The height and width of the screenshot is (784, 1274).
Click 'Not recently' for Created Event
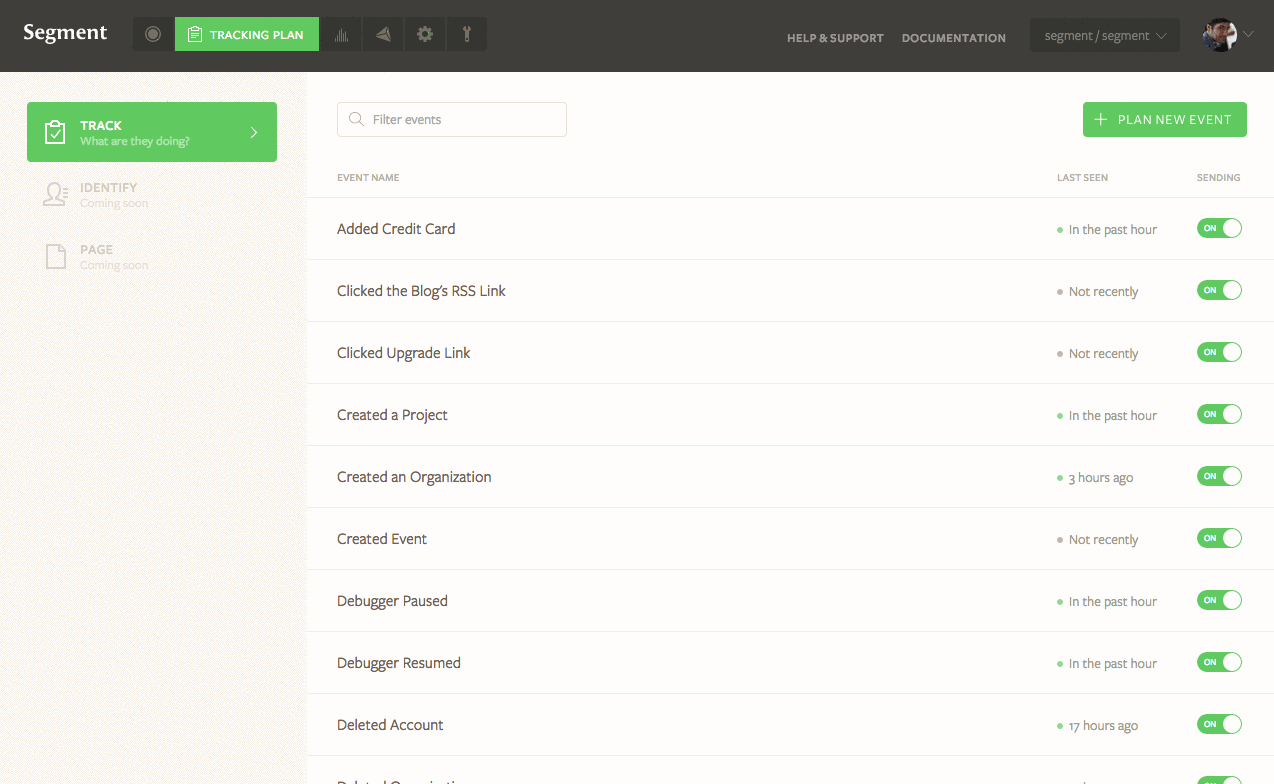click(x=1104, y=540)
